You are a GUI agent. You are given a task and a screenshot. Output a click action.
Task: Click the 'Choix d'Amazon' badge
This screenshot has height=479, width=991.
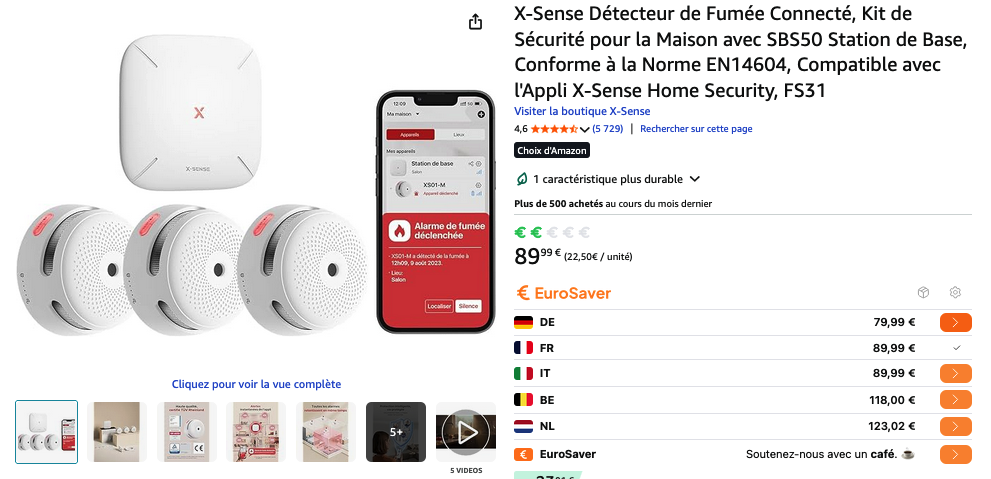point(552,150)
